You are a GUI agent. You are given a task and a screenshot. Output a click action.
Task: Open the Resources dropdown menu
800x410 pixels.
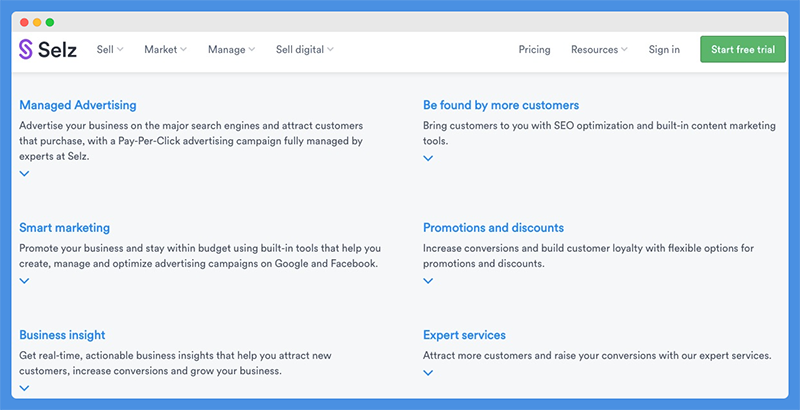coord(599,49)
